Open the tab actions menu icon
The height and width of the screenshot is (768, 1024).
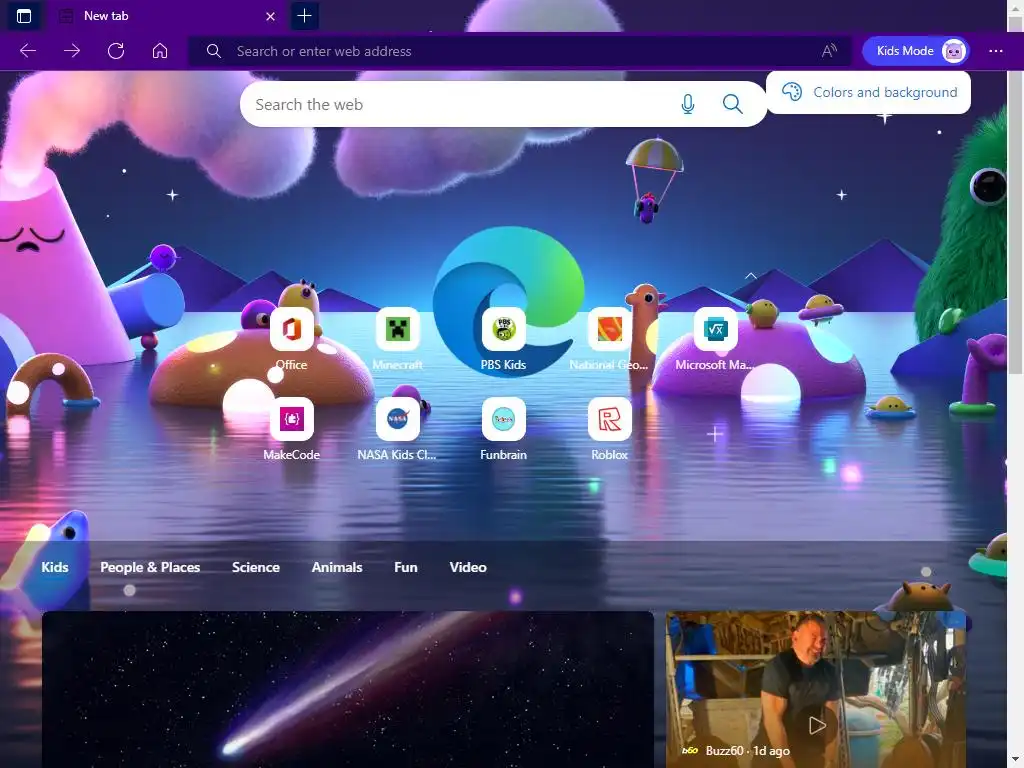click(x=24, y=16)
